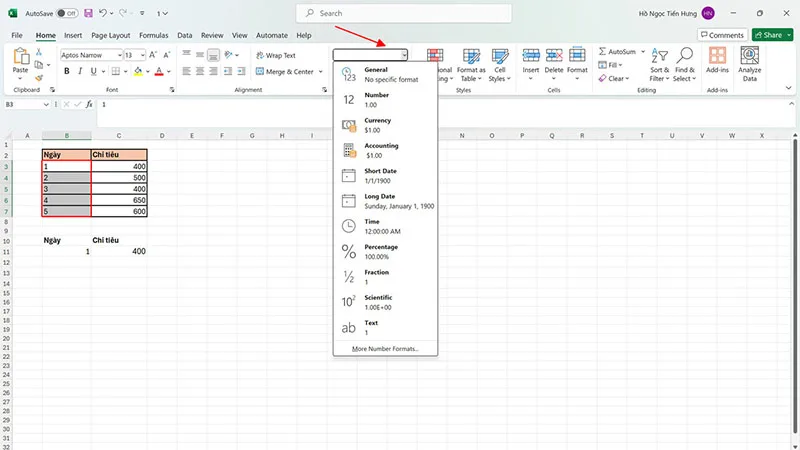The image size is (800, 450).
Task: Select Currency format from list
Action: coord(385,125)
